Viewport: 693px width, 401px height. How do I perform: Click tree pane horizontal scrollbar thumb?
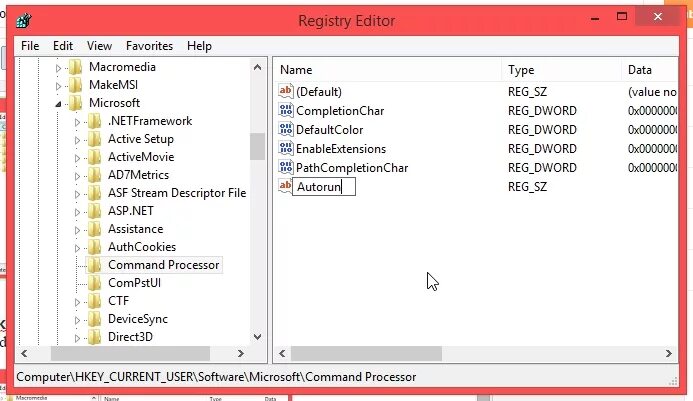pyautogui.click(x=130, y=353)
